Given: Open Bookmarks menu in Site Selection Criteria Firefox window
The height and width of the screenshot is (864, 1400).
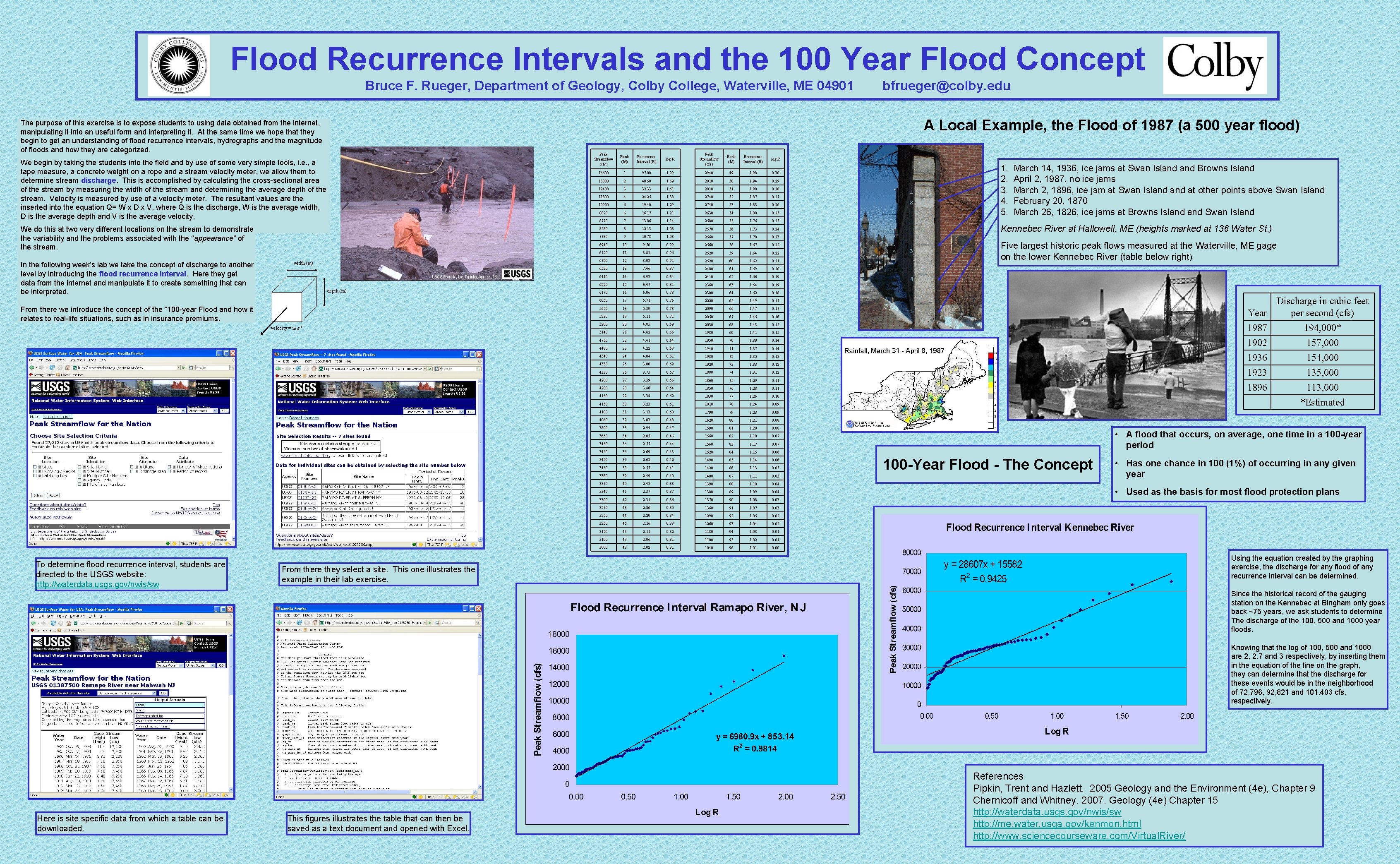Looking at the screenshot, I should (77, 360).
